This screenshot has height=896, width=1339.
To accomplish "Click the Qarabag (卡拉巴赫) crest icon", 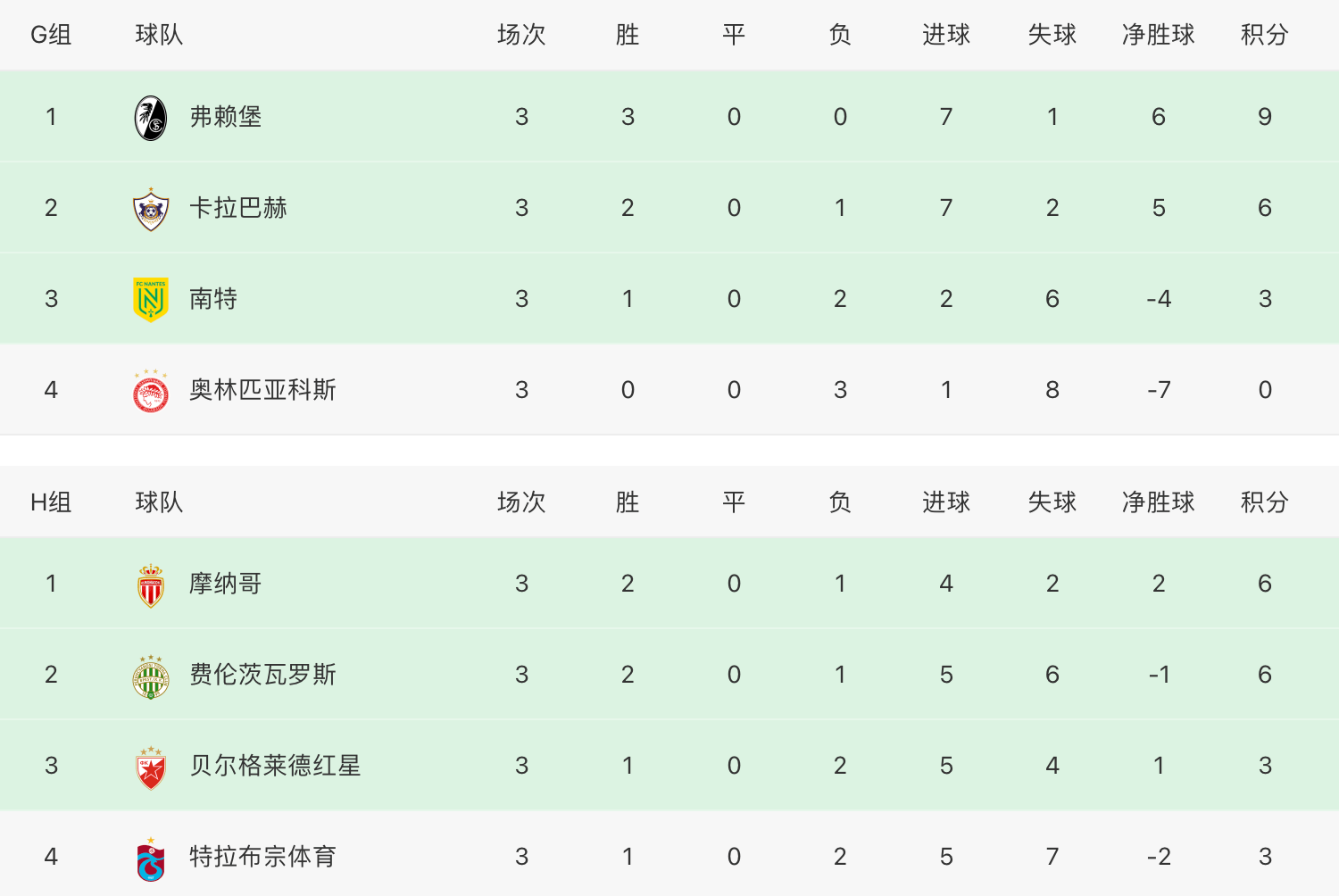I will (151, 209).
